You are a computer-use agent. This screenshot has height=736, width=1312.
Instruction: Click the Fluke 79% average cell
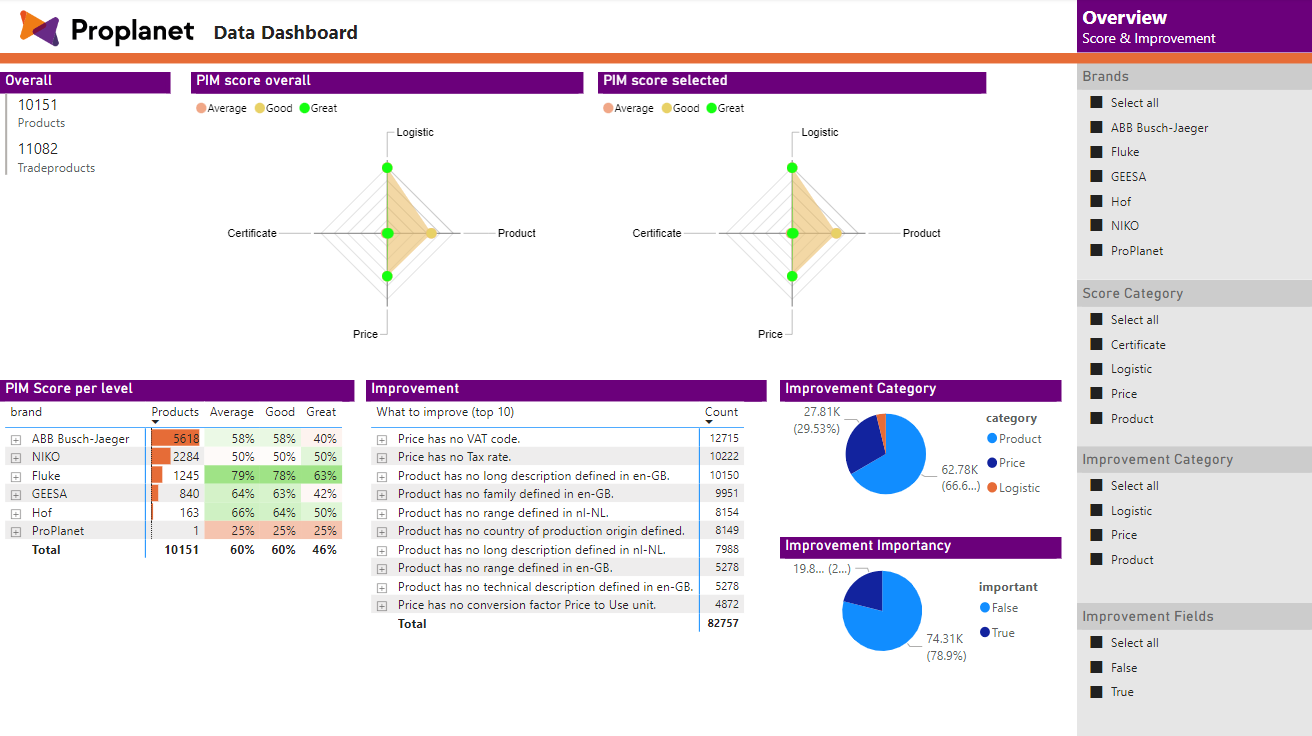231,476
